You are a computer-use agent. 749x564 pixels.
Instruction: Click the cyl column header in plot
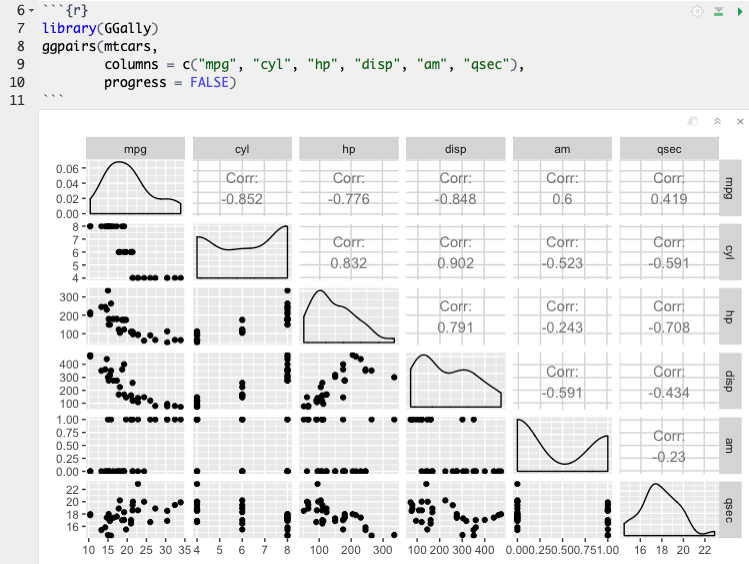242,149
